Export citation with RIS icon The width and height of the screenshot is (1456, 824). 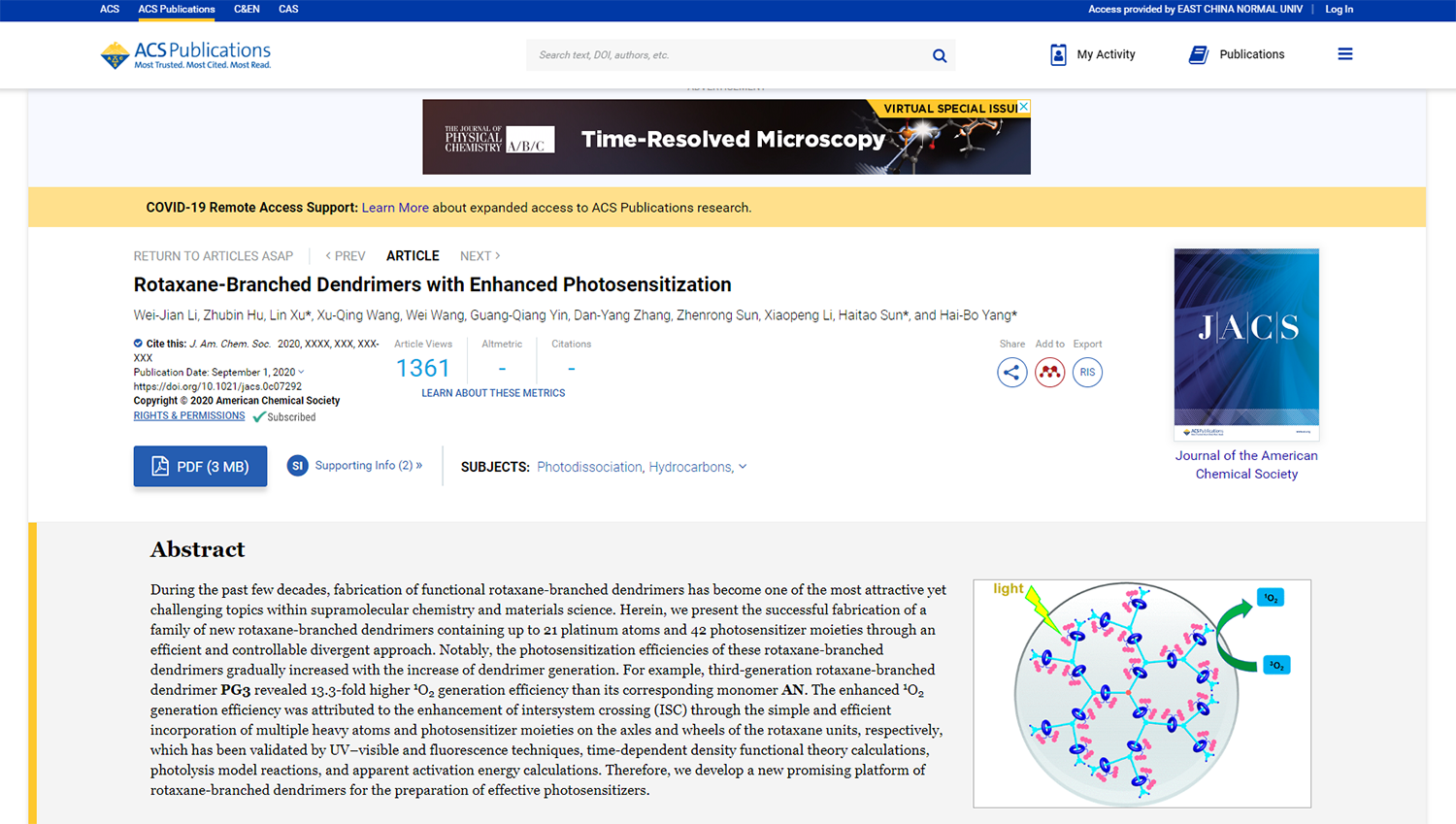coord(1087,373)
